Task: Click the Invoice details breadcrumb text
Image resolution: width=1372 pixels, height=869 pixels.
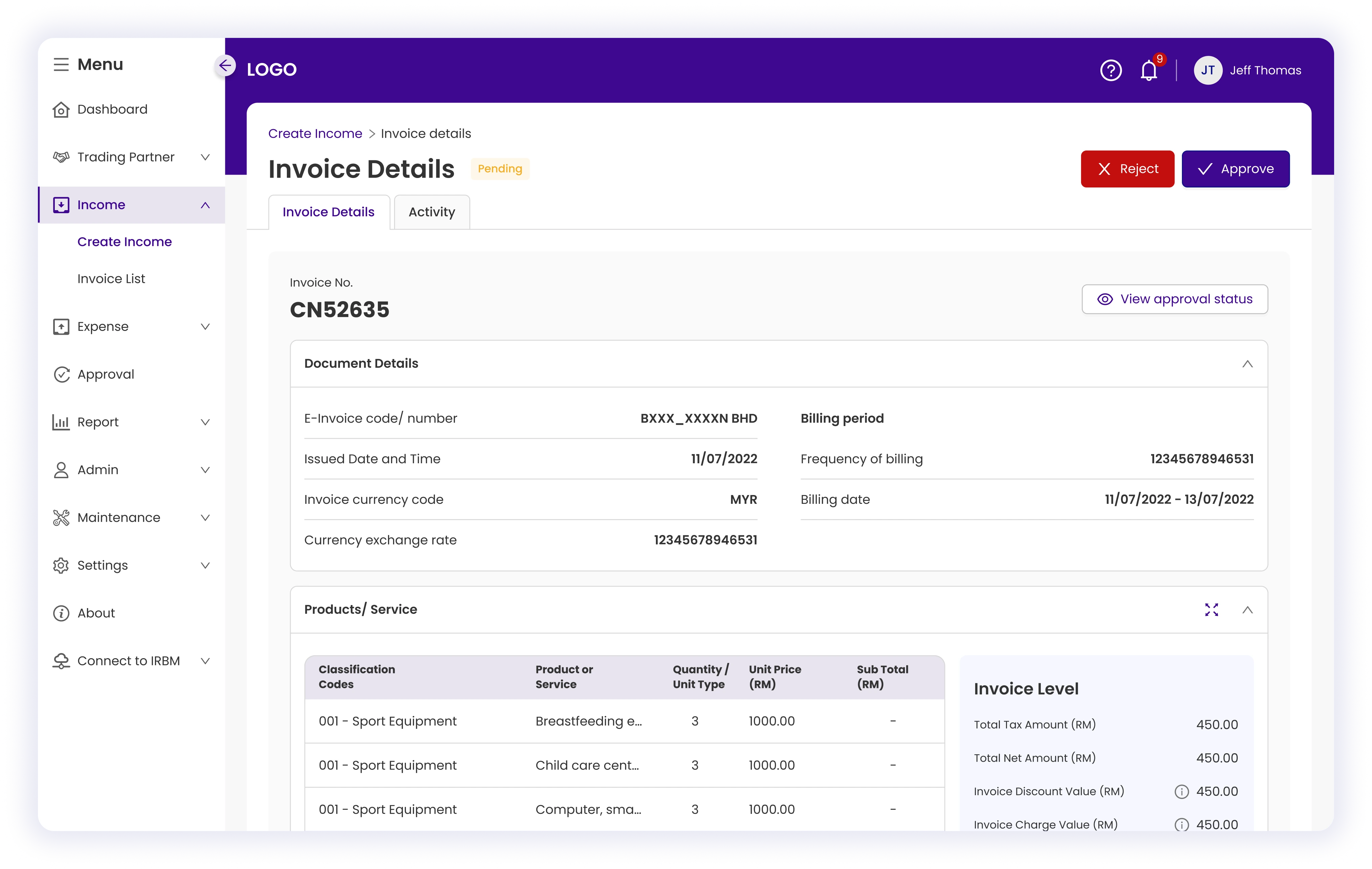Action: coord(426,133)
